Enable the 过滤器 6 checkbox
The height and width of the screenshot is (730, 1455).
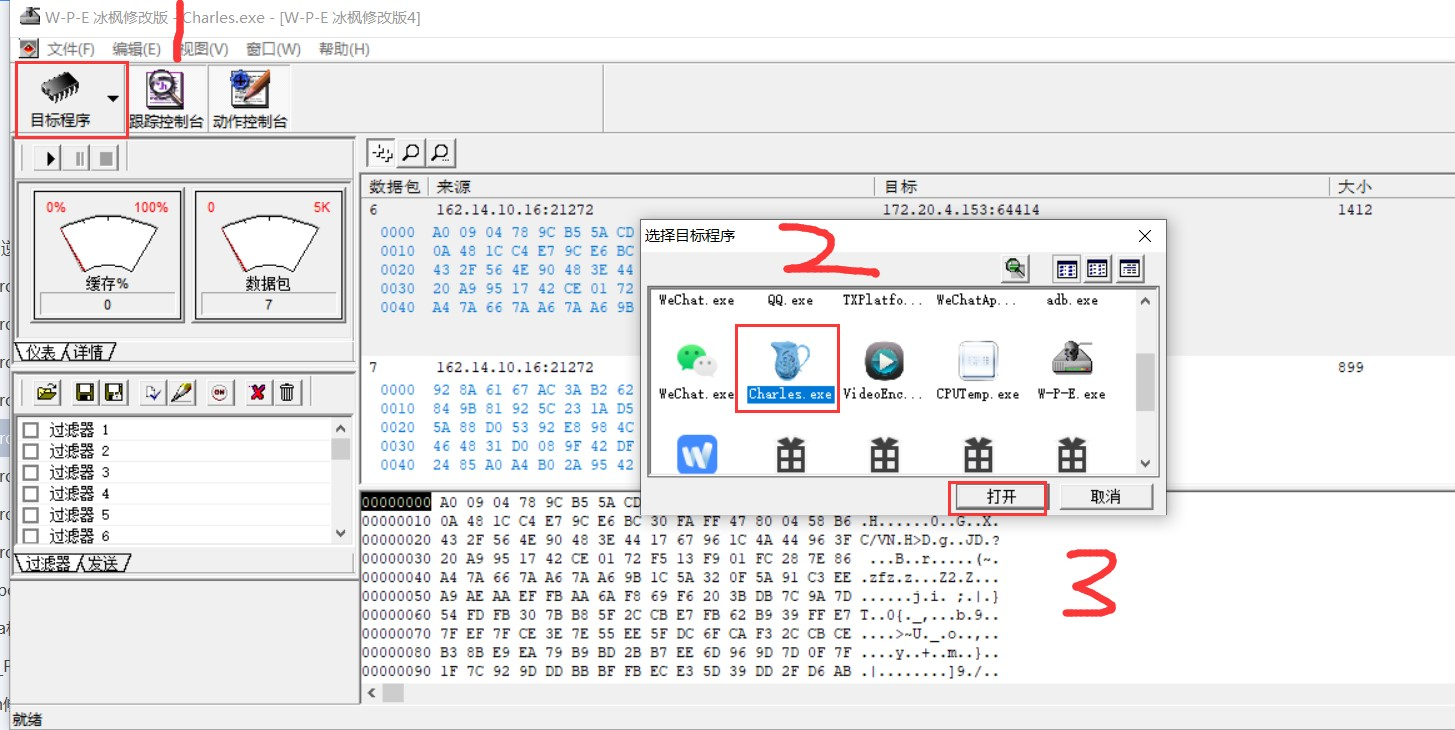click(x=31, y=536)
